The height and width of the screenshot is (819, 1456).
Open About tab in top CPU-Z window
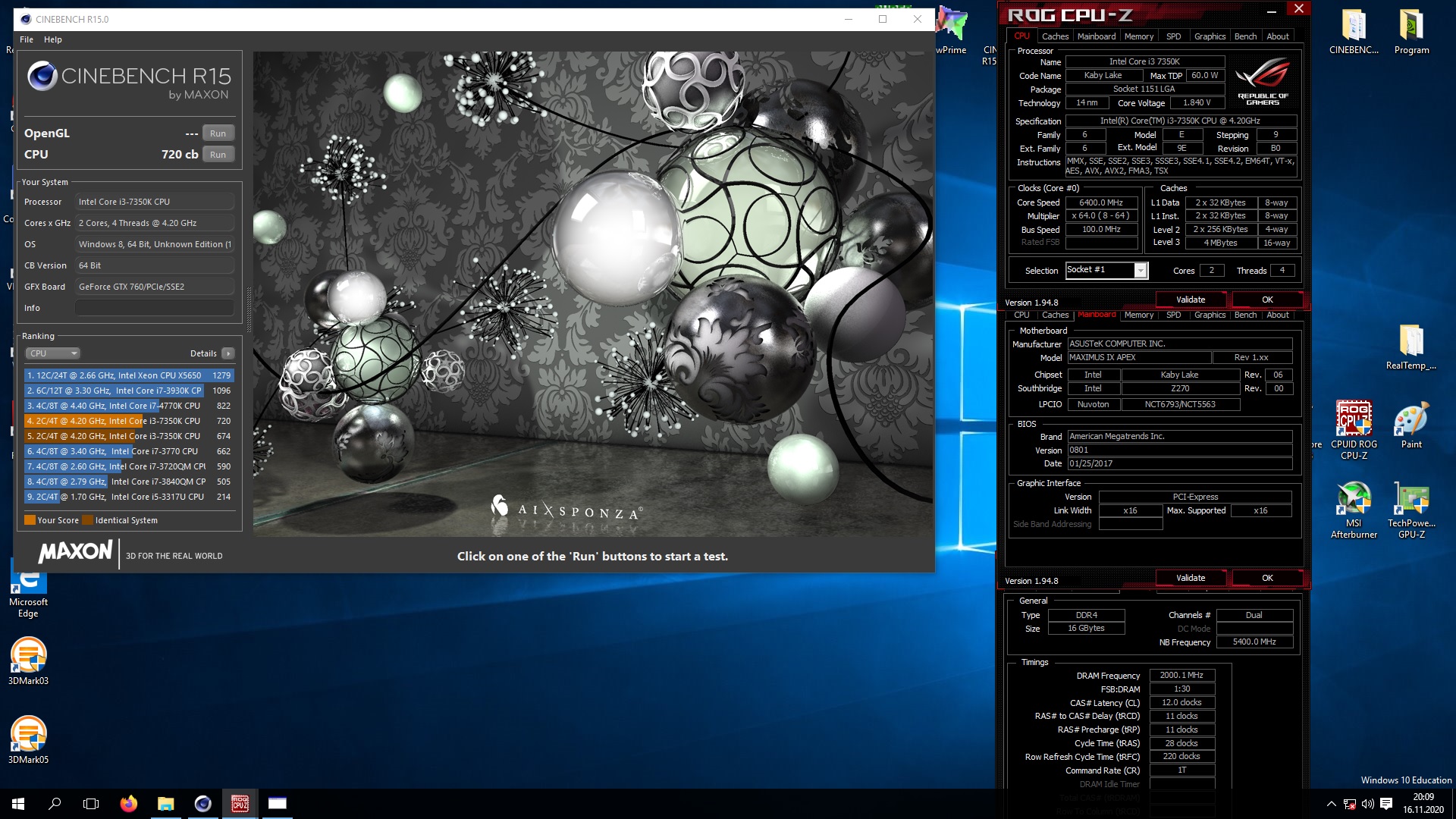1278,36
